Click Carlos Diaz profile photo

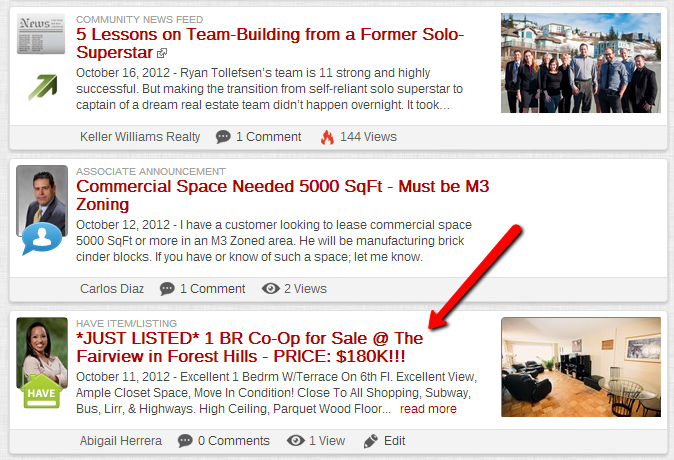[42, 201]
